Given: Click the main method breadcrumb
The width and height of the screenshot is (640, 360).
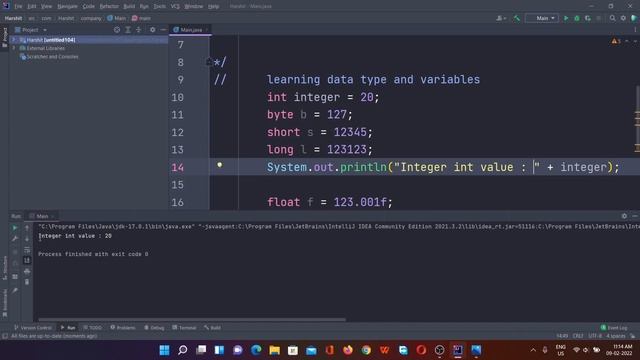Looking at the screenshot, I should (x=141, y=18).
